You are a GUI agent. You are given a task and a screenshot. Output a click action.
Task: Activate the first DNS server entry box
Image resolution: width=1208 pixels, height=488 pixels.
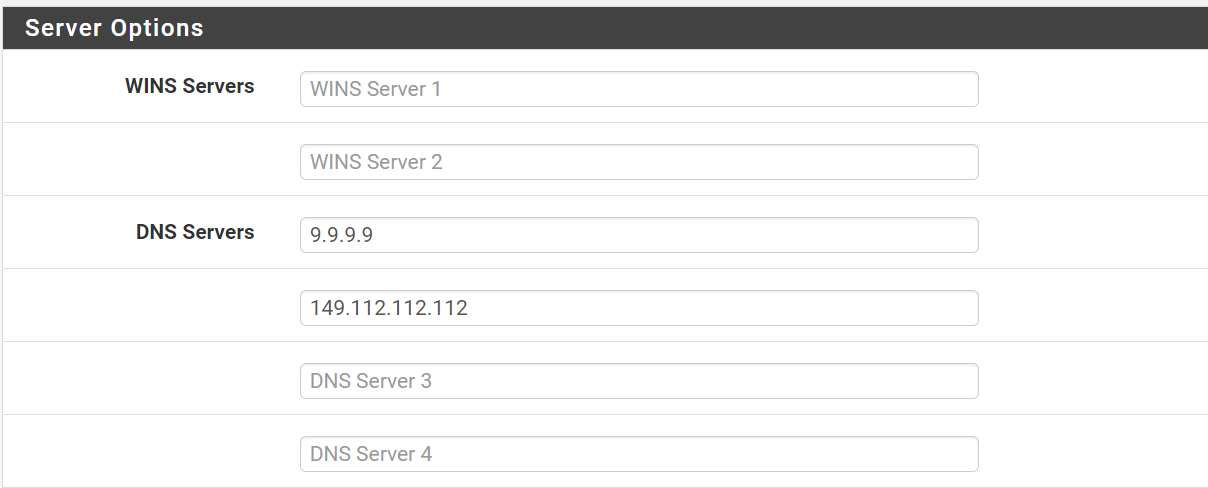[x=639, y=235]
